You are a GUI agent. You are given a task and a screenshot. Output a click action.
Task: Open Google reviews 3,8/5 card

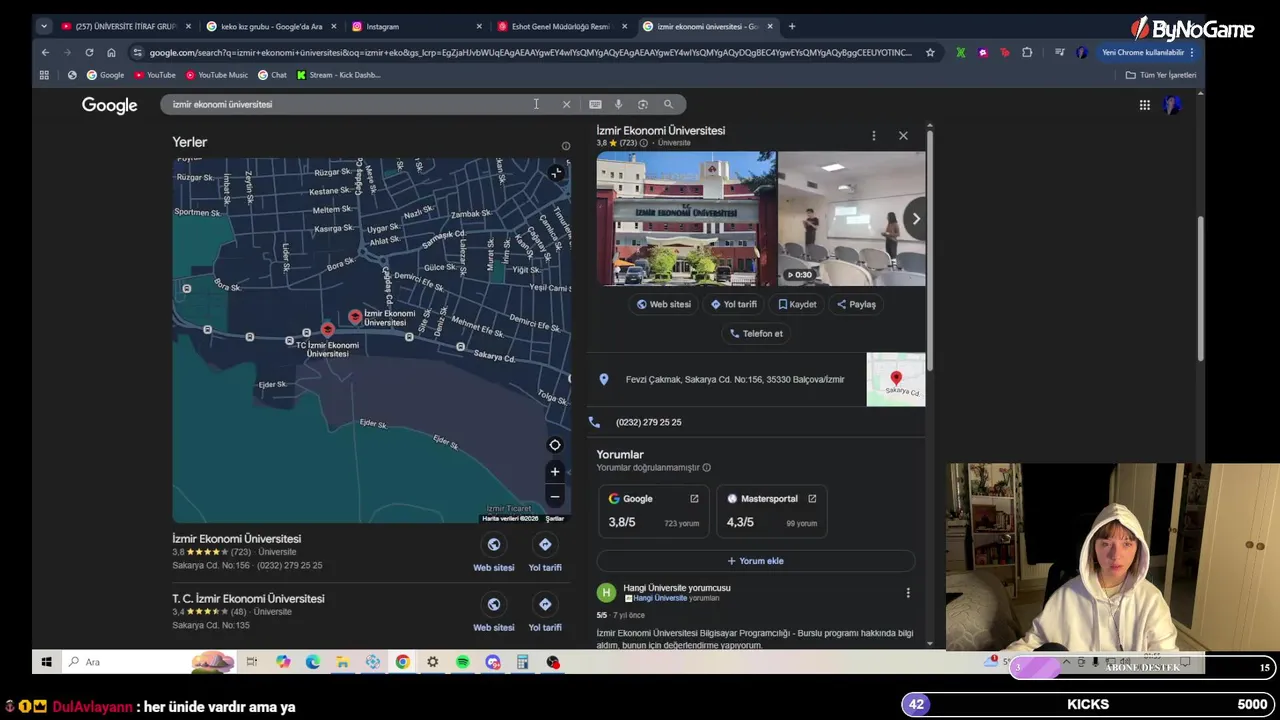(654, 510)
